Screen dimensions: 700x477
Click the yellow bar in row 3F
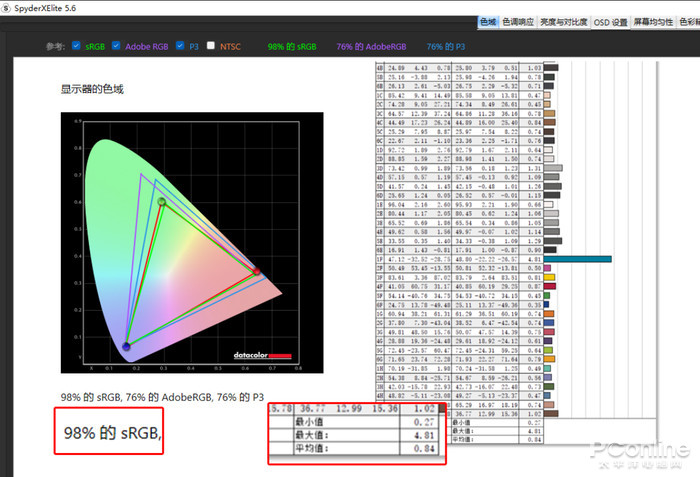(x=549, y=277)
